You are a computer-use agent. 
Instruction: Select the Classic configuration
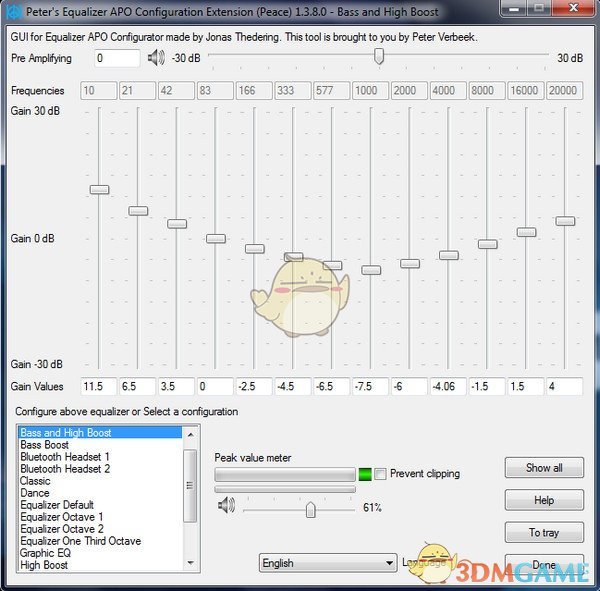coord(100,481)
